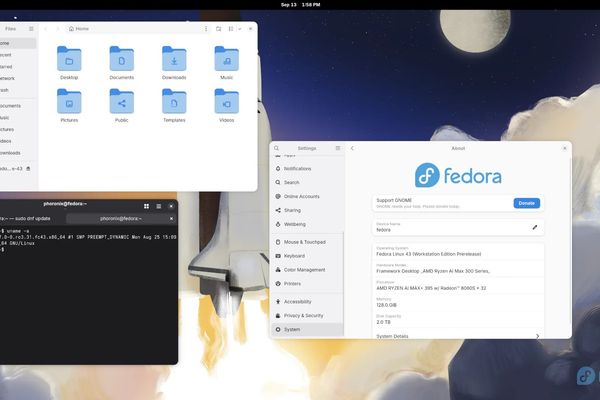Open the Templates folder in Files
Screen dimensions: 600x400
(174, 105)
